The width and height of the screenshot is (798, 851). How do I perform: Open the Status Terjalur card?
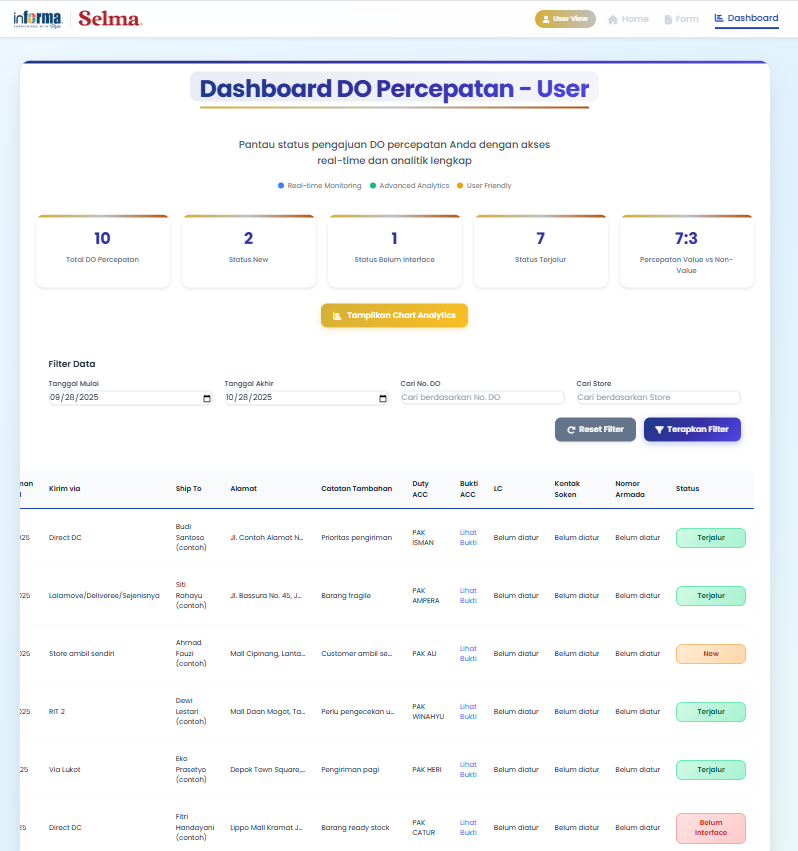click(541, 251)
